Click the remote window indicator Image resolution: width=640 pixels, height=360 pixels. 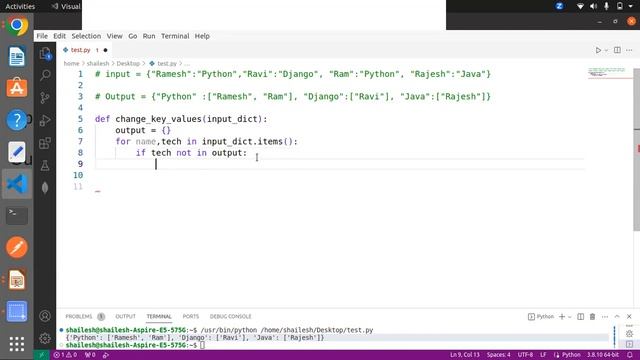[x=41, y=355]
